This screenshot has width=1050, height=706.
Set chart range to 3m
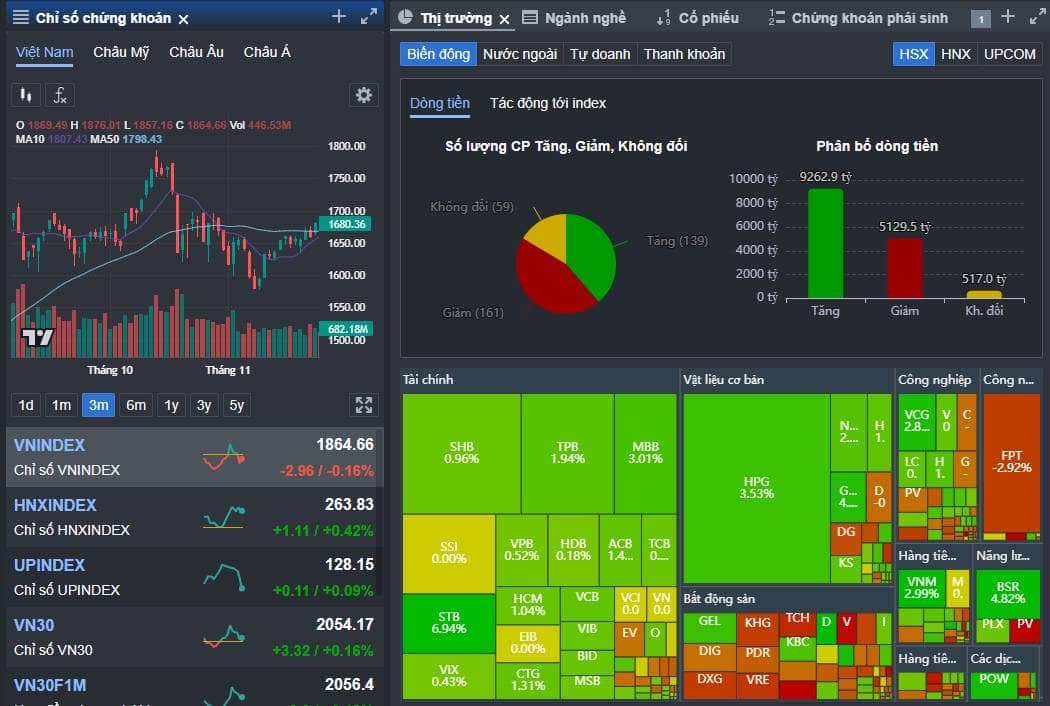pyautogui.click(x=98, y=405)
